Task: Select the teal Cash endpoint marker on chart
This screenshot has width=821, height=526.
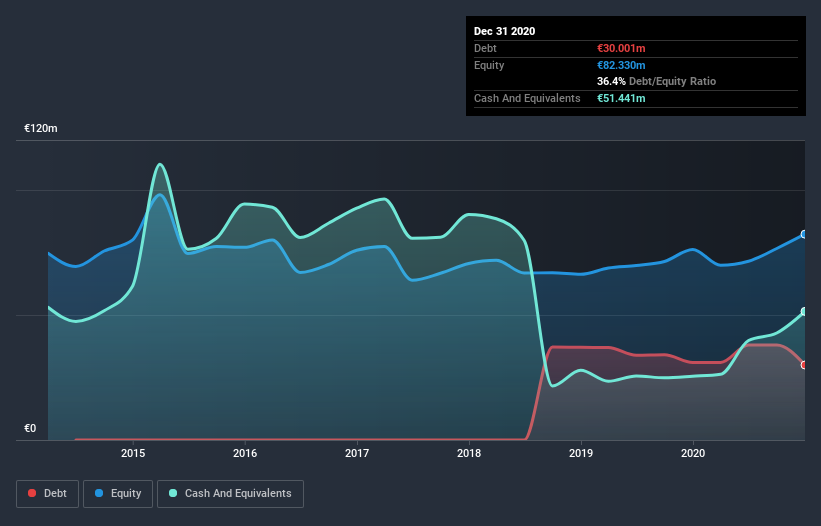Action: pos(804,311)
